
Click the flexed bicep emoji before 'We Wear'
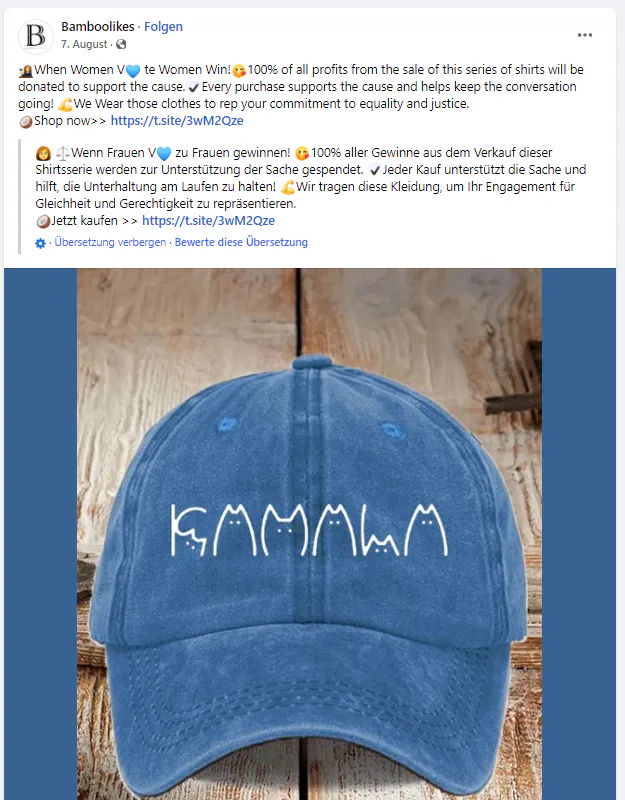(x=65, y=105)
